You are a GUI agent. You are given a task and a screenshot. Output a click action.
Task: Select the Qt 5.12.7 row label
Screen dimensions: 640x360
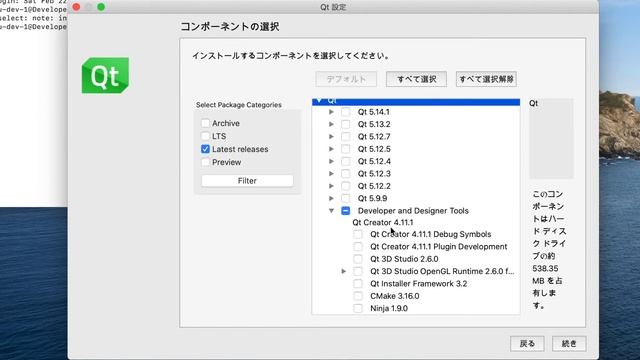(x=374, y=136)
